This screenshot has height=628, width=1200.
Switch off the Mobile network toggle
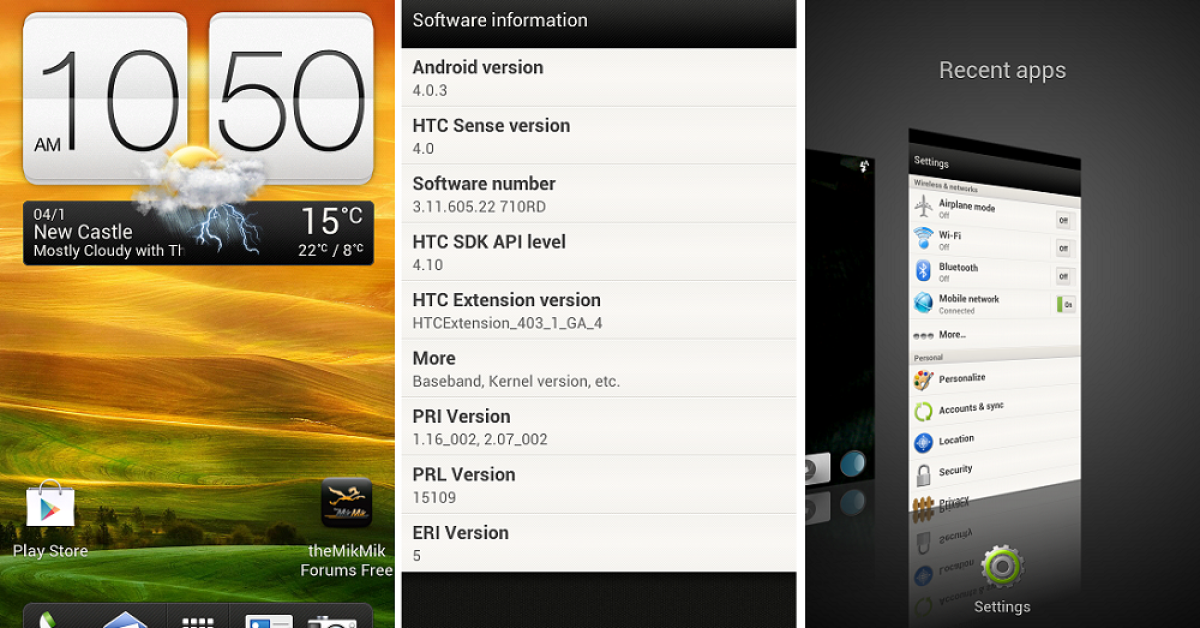point(1066,304)
